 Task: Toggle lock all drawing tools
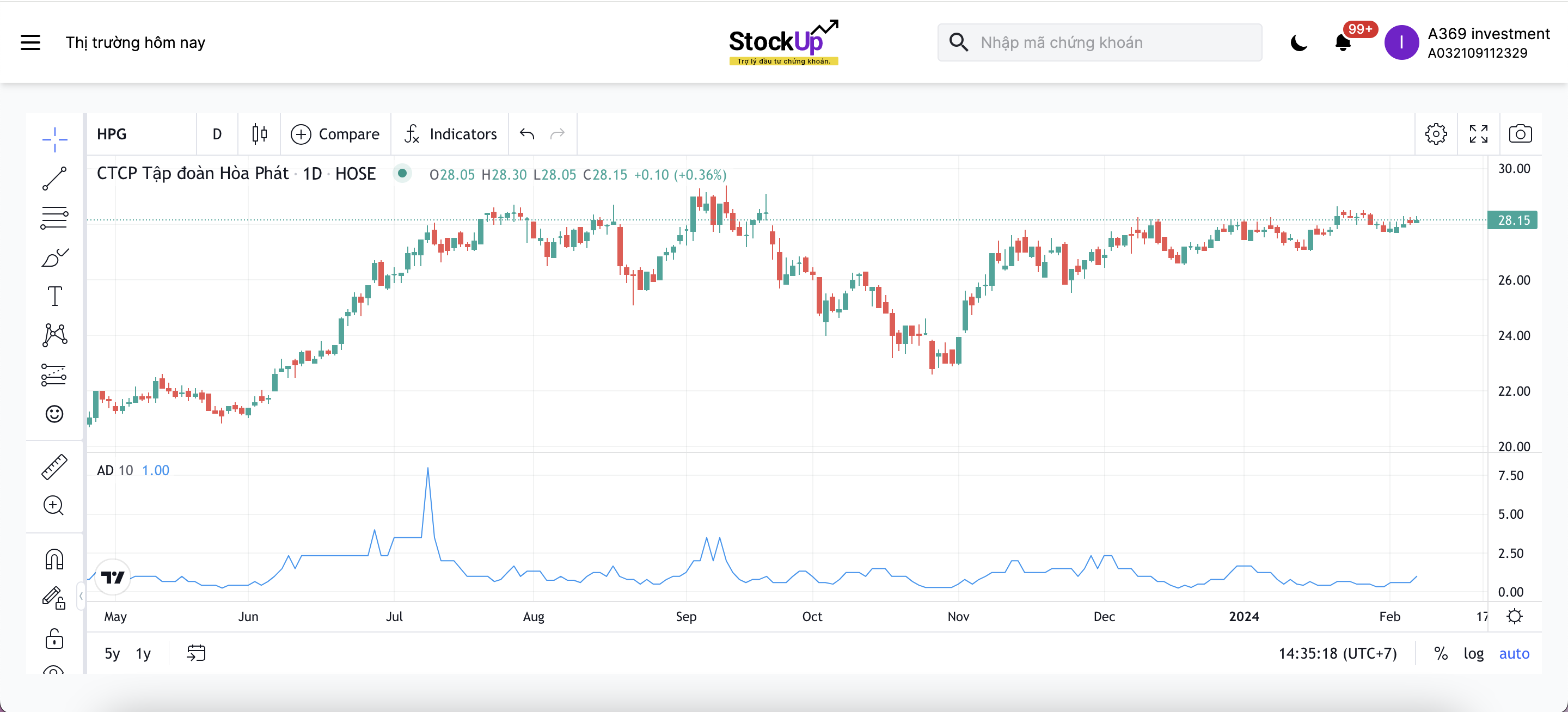coord(55,639)
